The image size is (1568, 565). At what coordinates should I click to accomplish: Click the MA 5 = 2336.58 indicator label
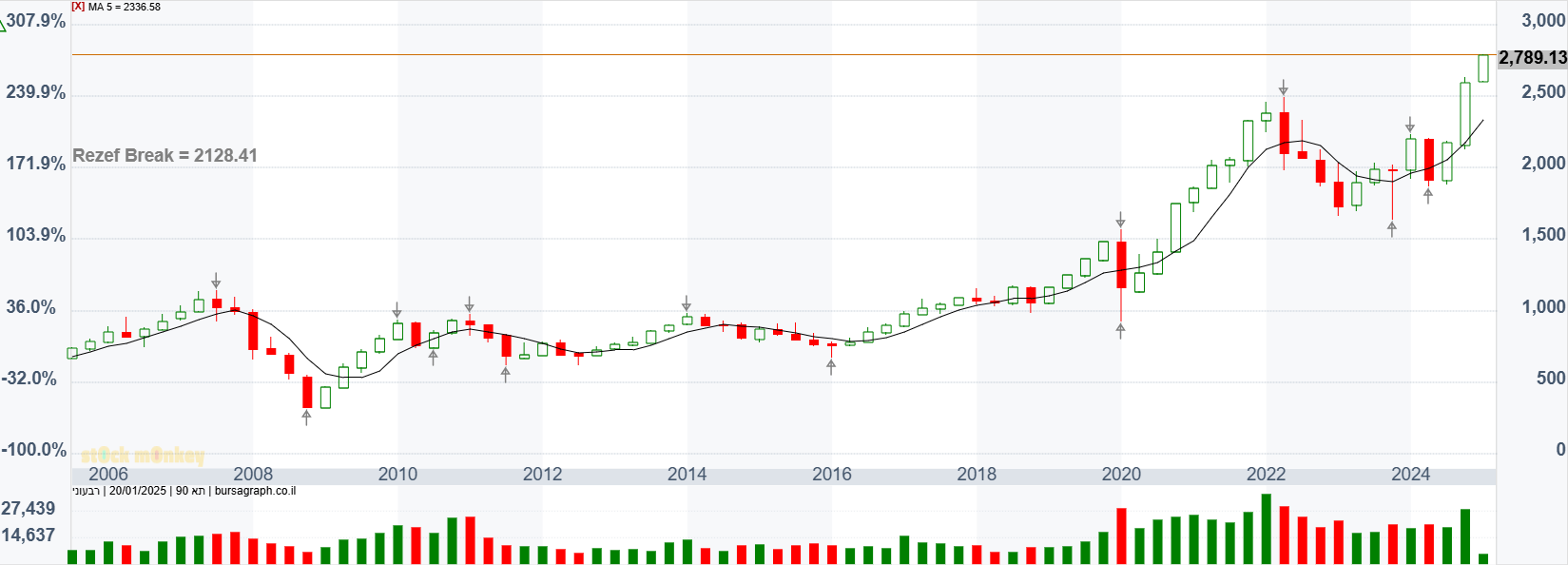coord(125,7)
